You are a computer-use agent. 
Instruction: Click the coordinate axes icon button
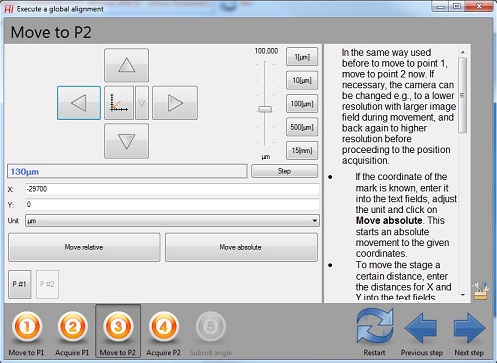click(119, 103)
